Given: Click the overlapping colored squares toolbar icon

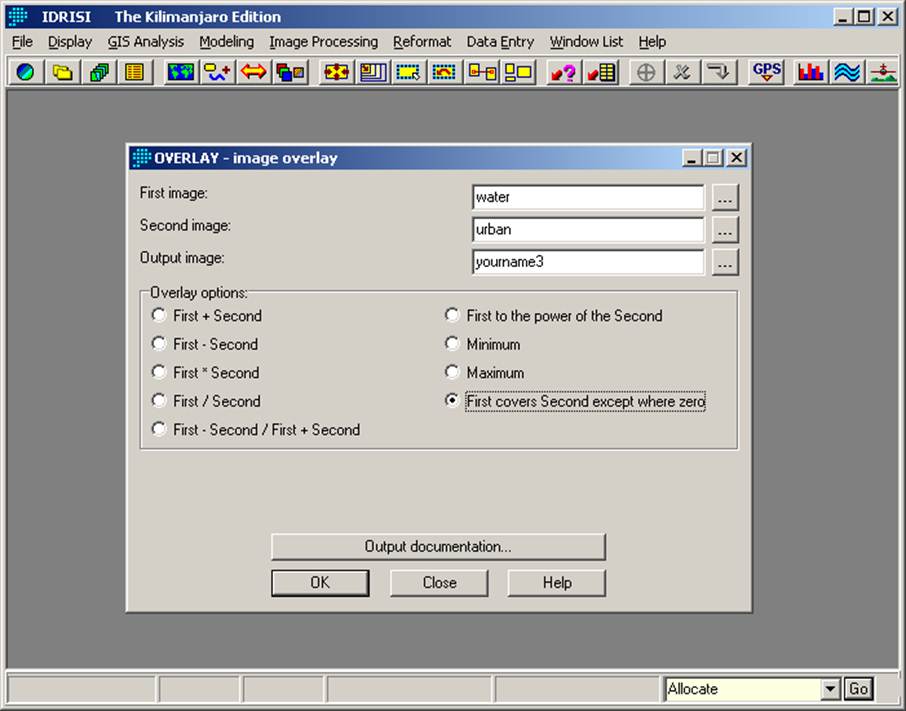Looking at the screenshot, I should [290, 72].
